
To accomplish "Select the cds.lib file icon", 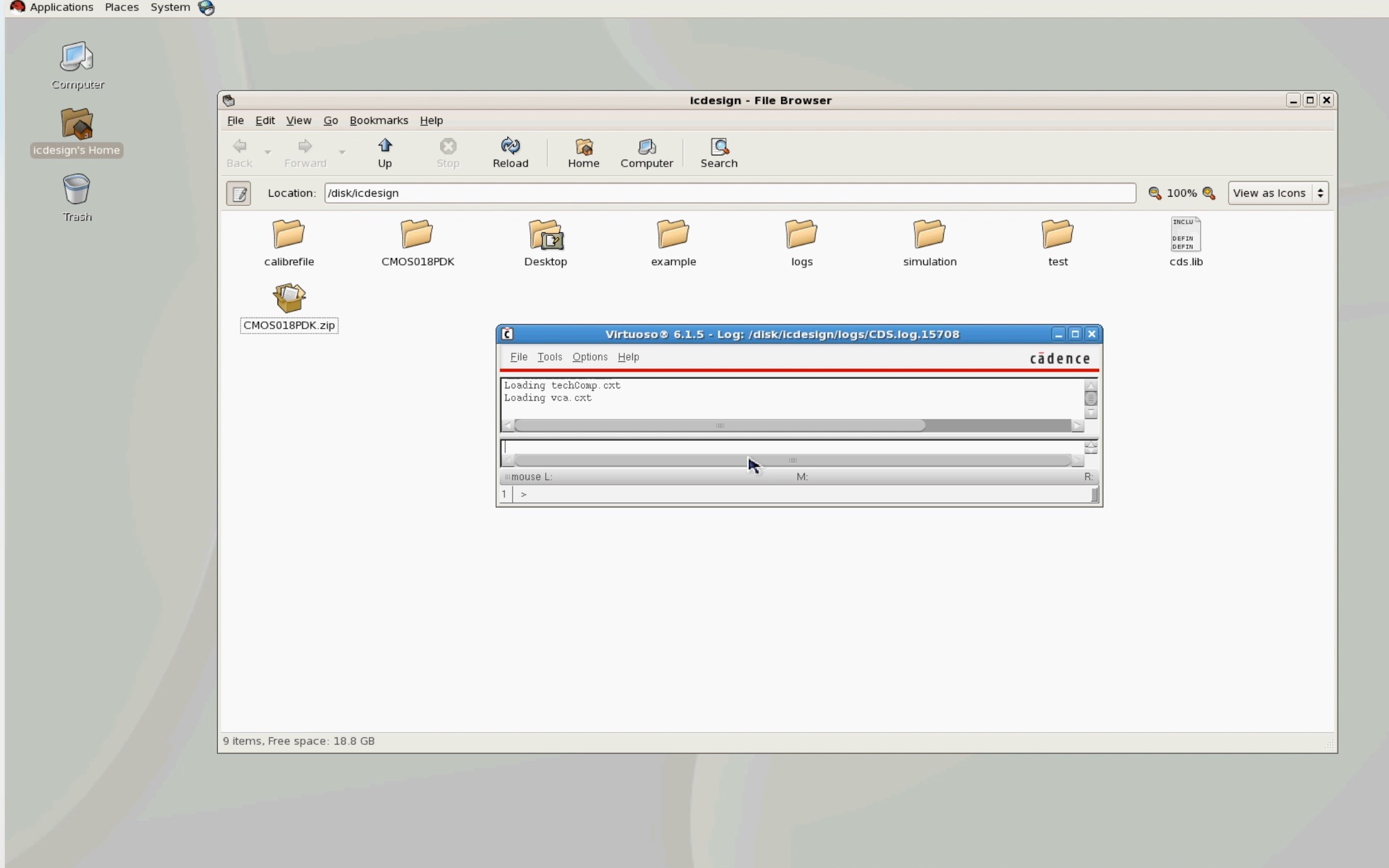I will point(1185,234).
